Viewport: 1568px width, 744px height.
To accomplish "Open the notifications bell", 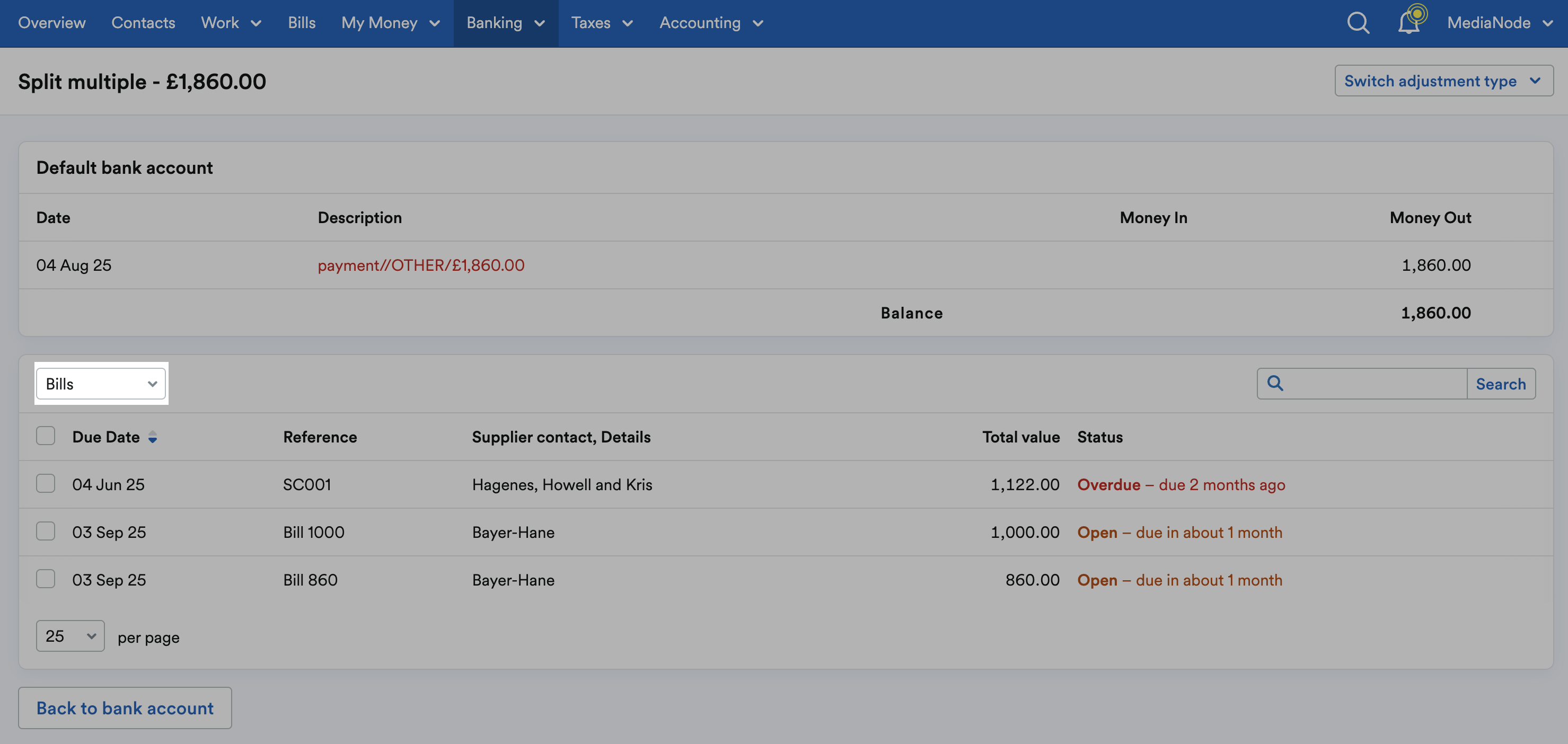I will 1409,22.
